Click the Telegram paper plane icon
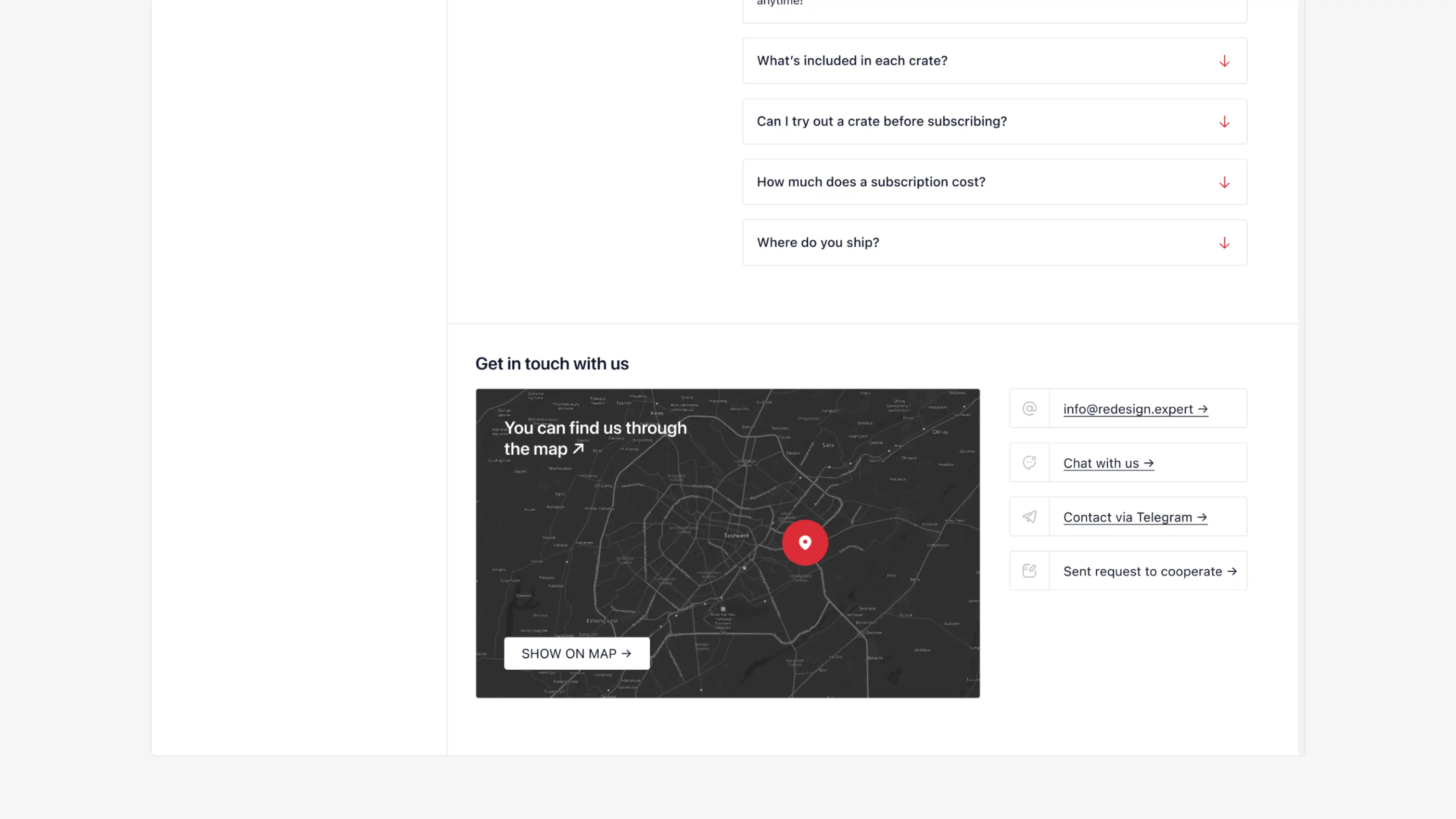This screenshot has width=1456, height=819. pos(1029,516)
